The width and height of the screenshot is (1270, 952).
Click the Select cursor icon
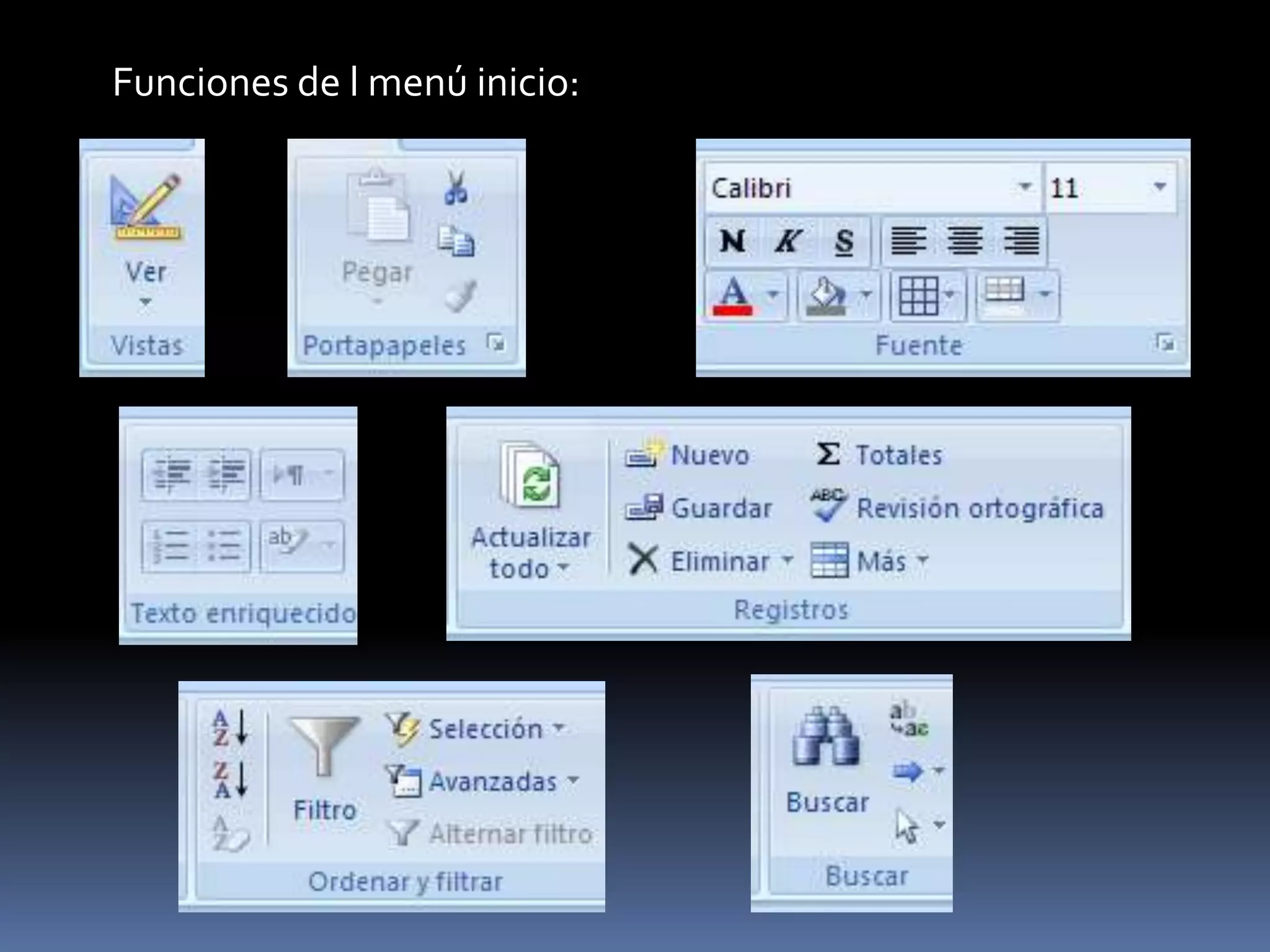[x=907, y=827]
